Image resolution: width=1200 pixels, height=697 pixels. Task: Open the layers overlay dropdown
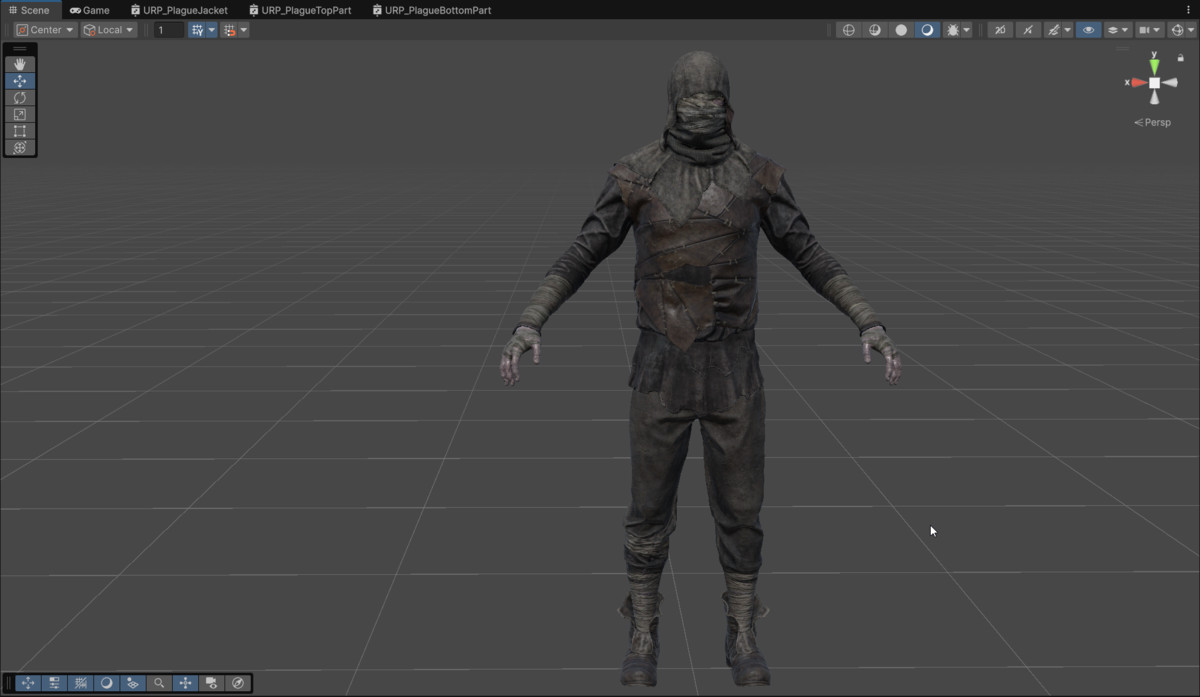(x=1118, y=30)
